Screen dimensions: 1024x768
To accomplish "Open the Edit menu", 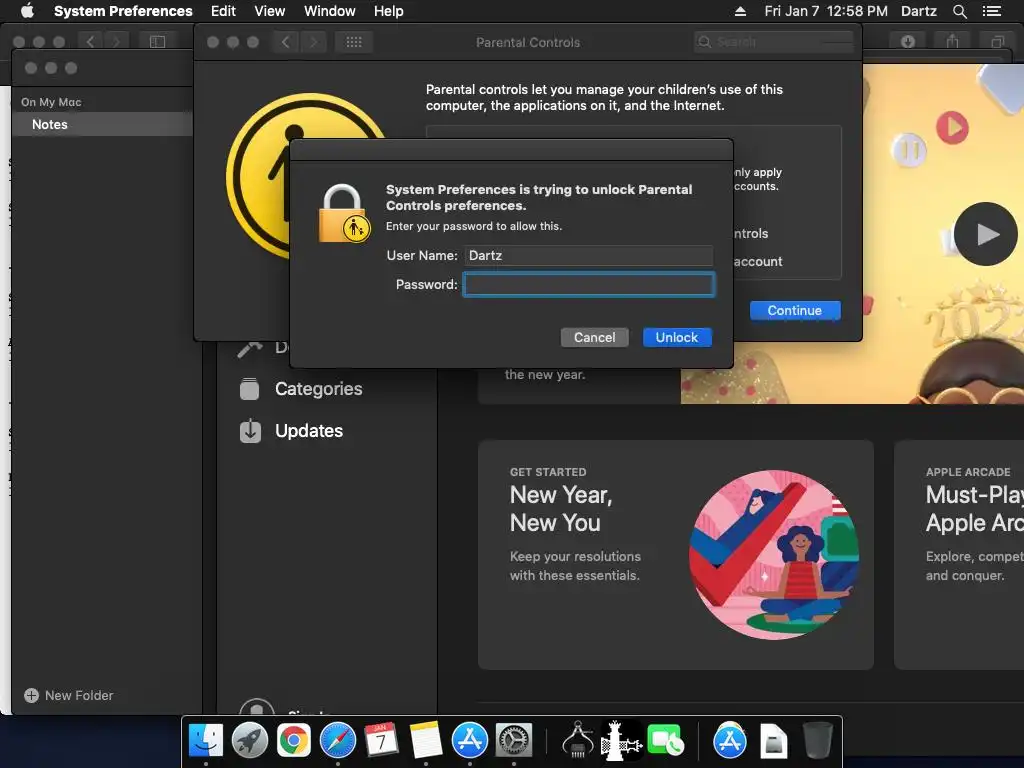I will pyautogui.click(x=223, y=11).
